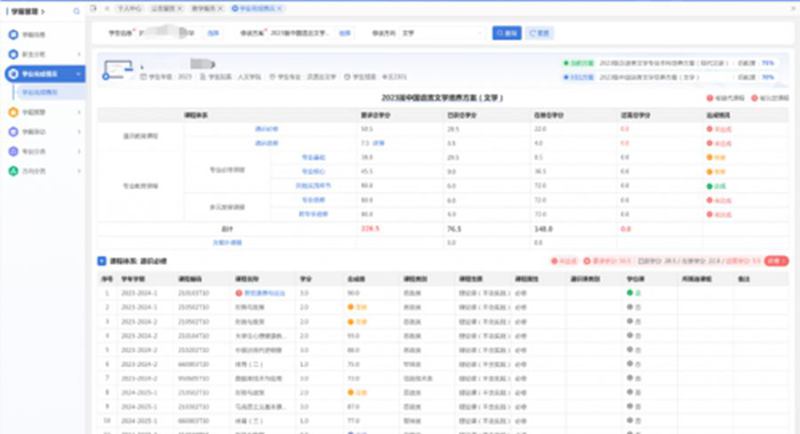Image resolution: width=800 pixels, height=434 pixels.
Task: Click the blue 查询 search button
Action: pos(506,33)
